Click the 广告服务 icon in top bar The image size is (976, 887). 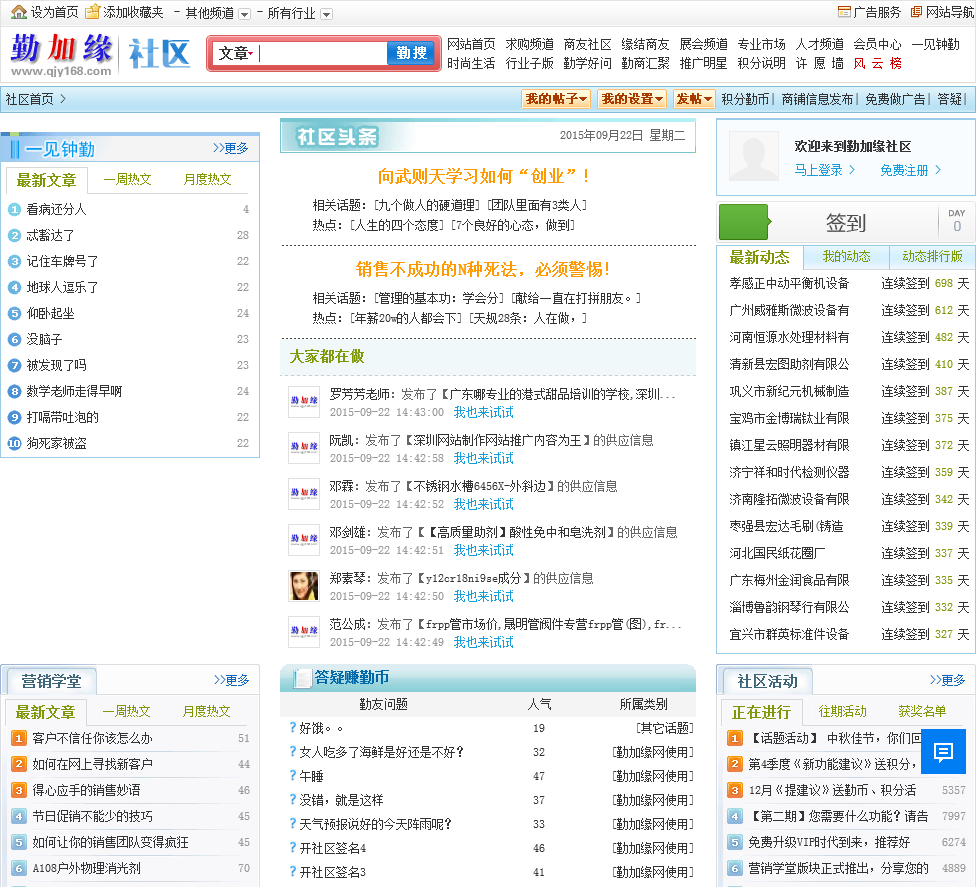845,12
